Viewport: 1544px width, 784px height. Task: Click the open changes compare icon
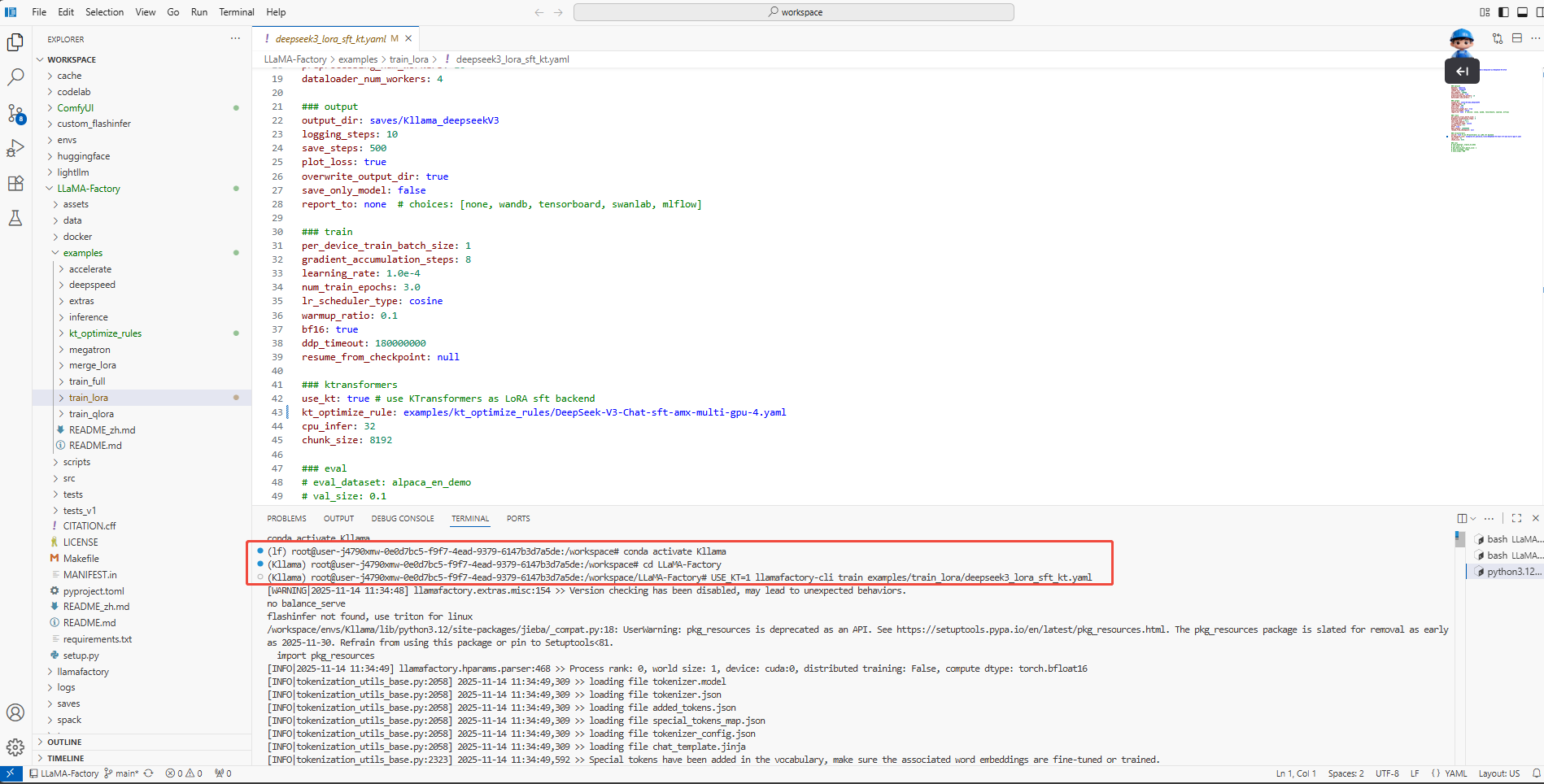tap(1498, 38)
